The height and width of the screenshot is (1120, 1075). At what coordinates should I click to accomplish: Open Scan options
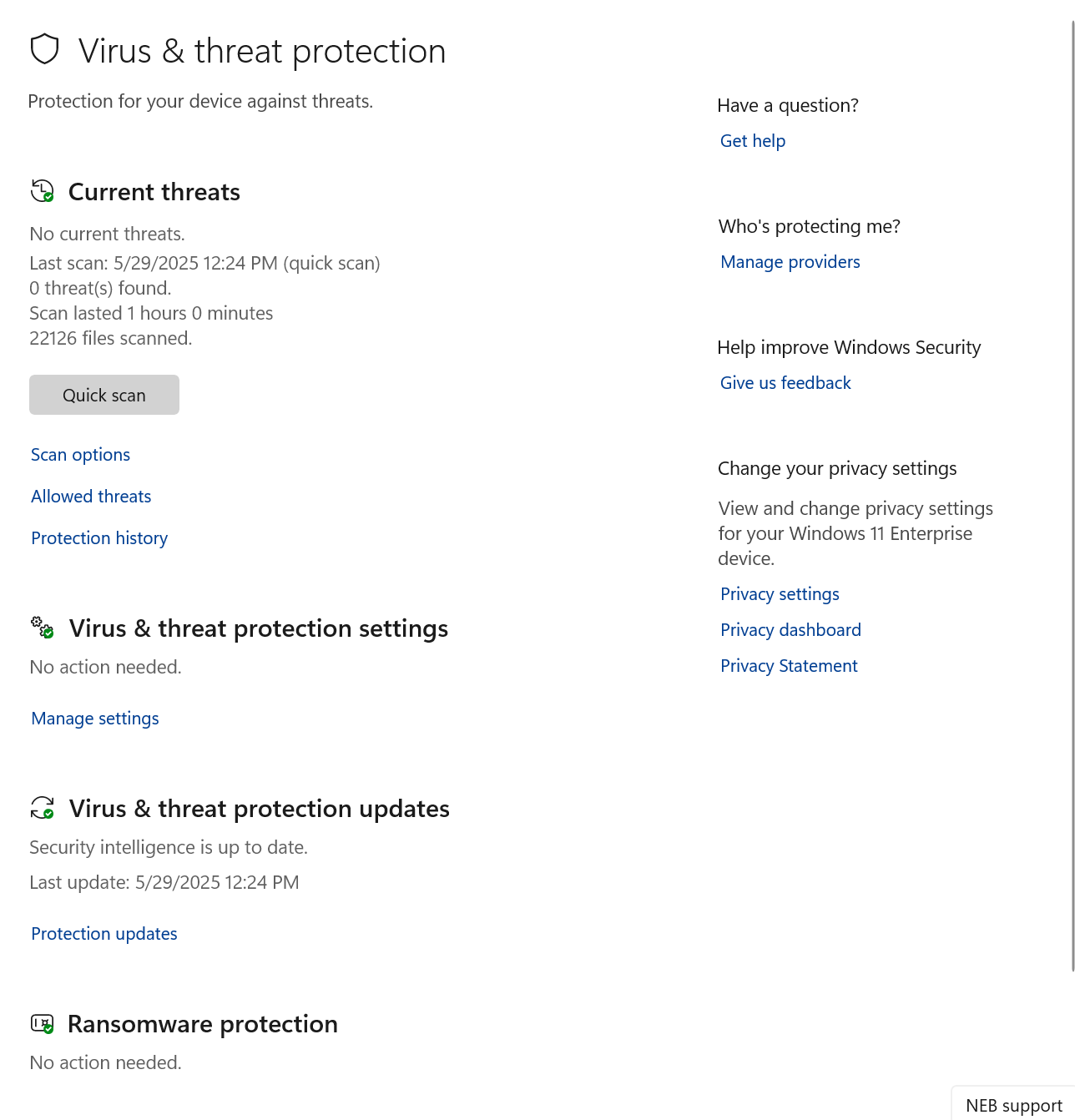(x=80, y=455)
